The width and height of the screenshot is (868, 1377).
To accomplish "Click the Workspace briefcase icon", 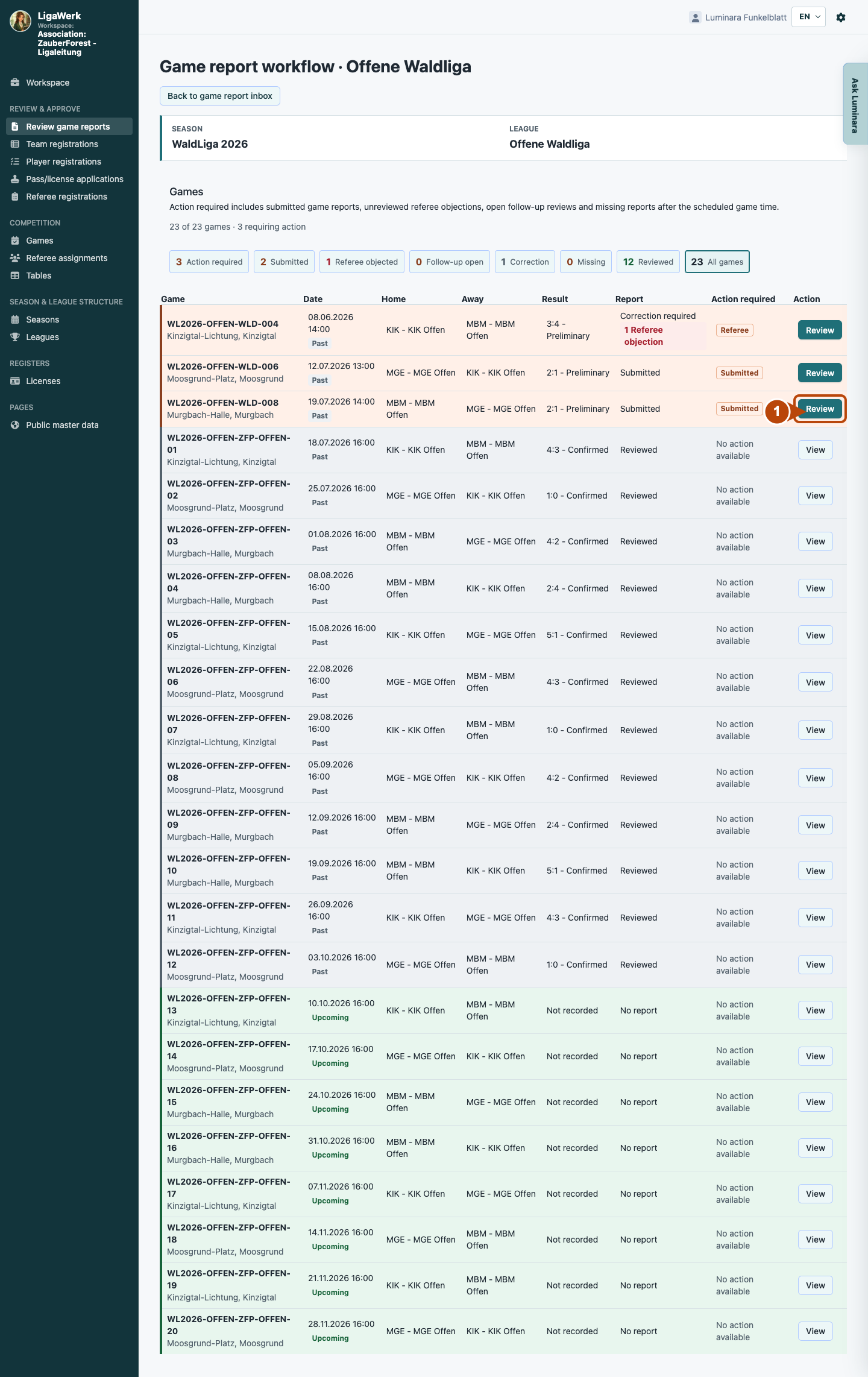I will pyautogui.click(x=15, y=83).
